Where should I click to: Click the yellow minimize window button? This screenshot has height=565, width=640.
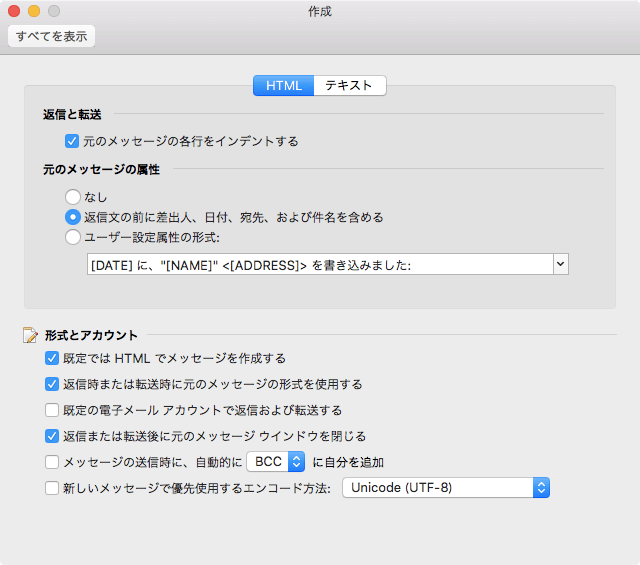tap(34, 11)
